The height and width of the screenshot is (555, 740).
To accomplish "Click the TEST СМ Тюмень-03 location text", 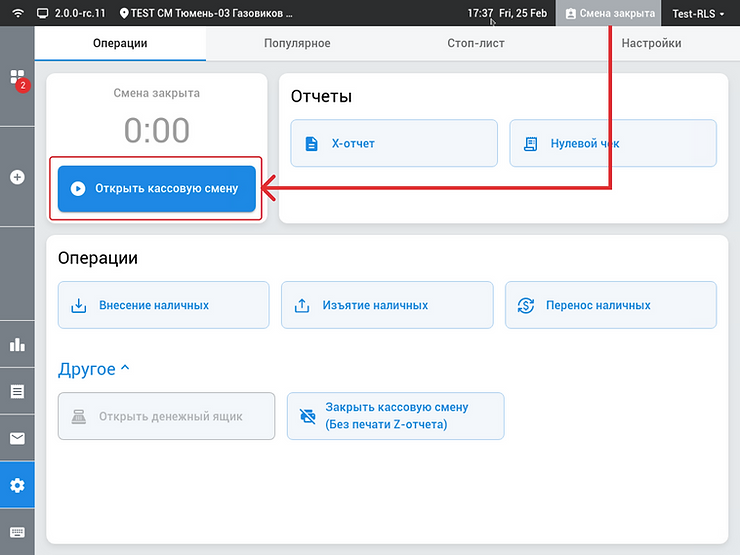I will pyautogui.click(x=211, y=13).
